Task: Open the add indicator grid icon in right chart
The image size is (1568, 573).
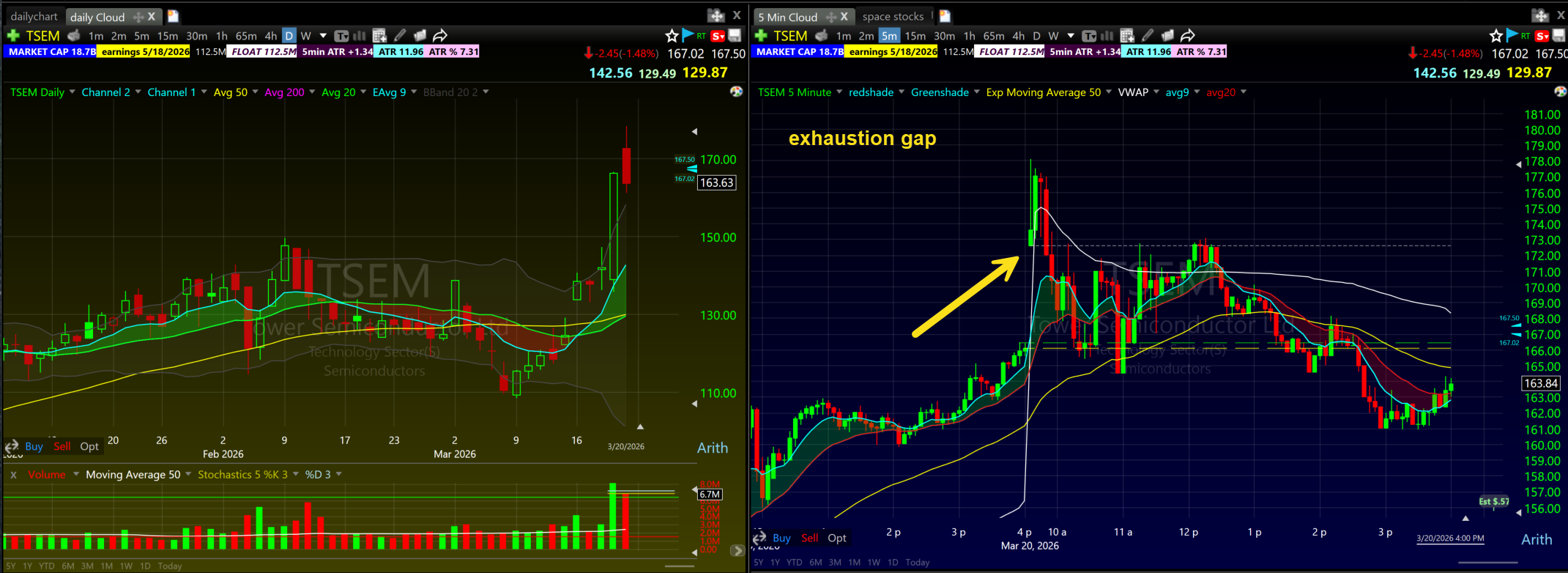Action: [x=1127, y=35]
